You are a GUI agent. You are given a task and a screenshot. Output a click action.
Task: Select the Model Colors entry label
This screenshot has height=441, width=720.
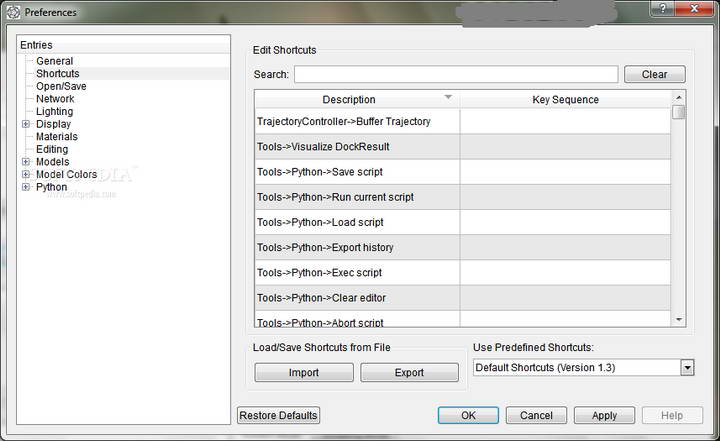[x=67, y=175]
